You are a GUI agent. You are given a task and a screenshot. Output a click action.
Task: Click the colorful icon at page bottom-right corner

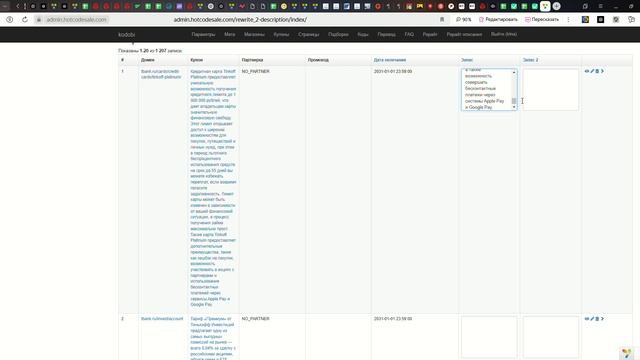[627, 353]
